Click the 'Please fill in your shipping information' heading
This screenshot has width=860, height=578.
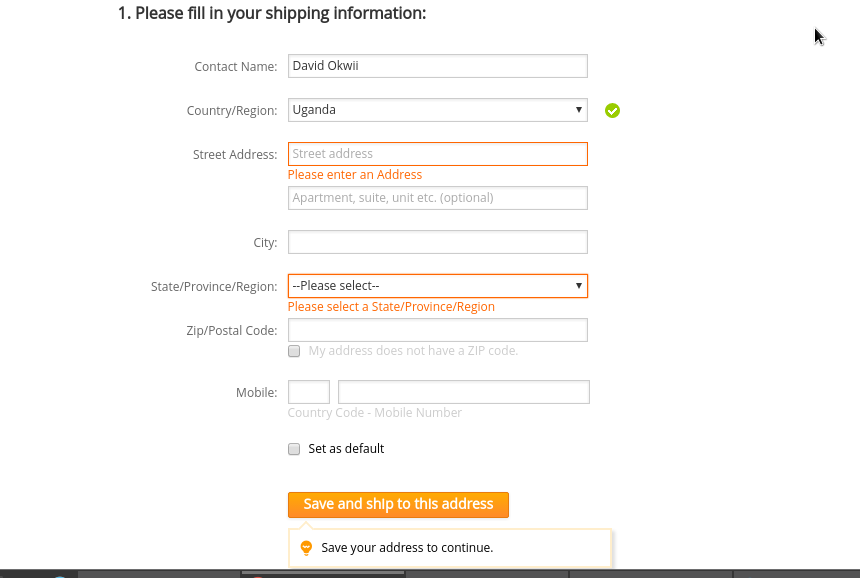pos(272,13)
